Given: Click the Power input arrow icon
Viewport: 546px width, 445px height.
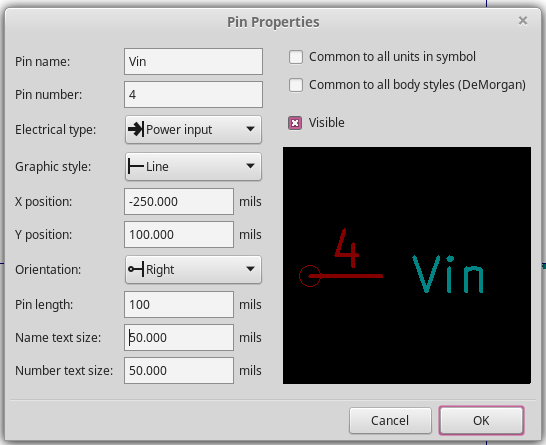Looking at the screenshot, I should (x=136, y=130).
